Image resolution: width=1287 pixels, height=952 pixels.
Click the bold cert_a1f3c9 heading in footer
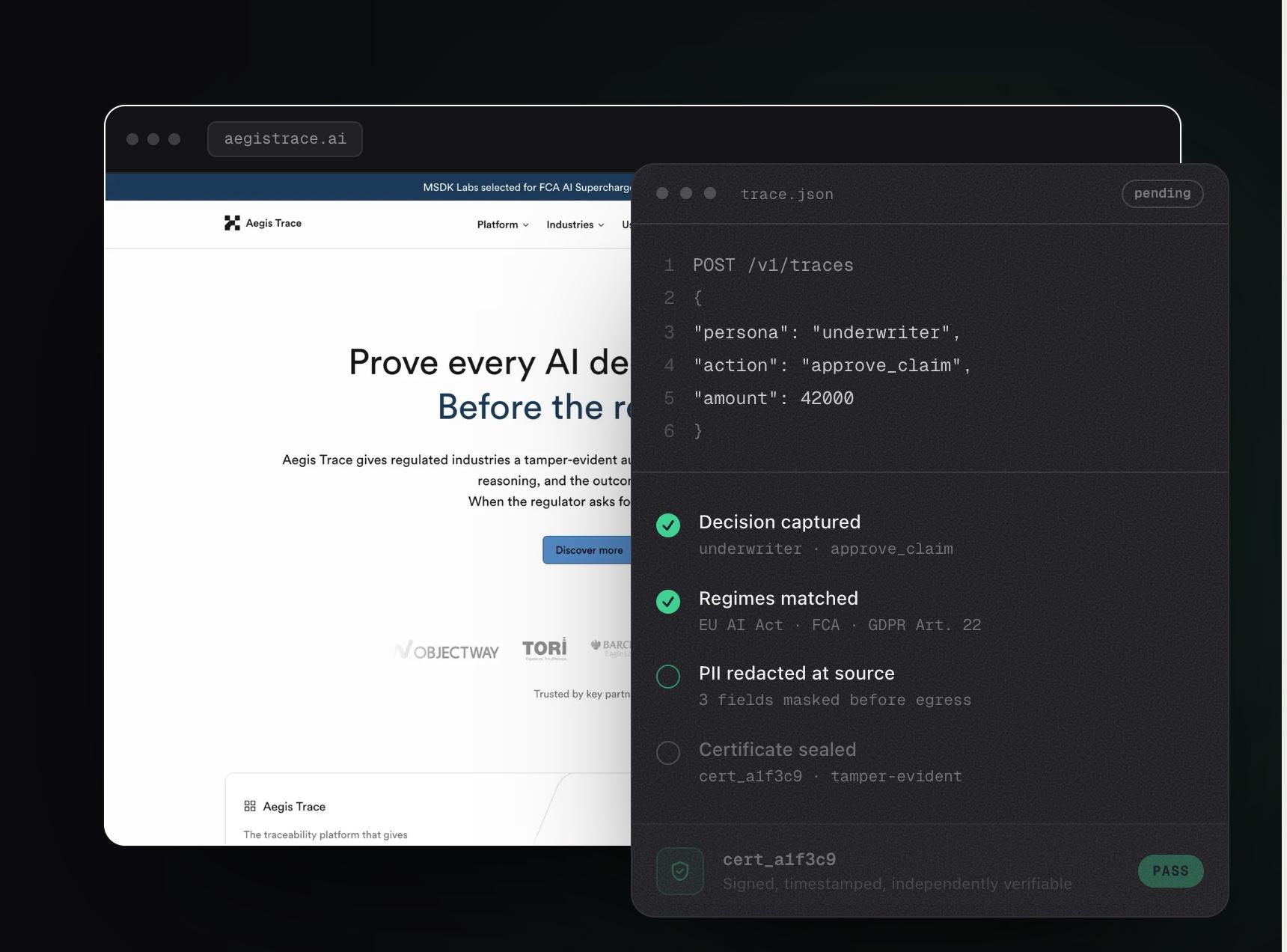click(x=779, y=859)
